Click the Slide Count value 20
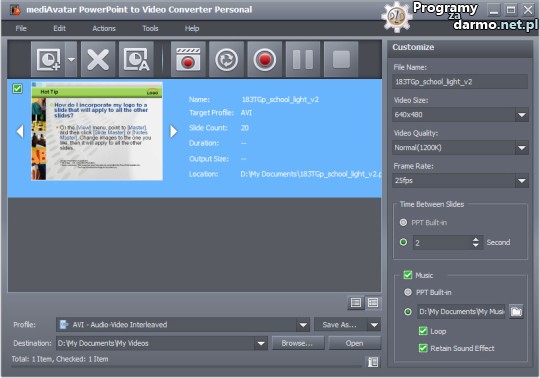Viewport: 540px width, 378px height. [x=245, y=128]
